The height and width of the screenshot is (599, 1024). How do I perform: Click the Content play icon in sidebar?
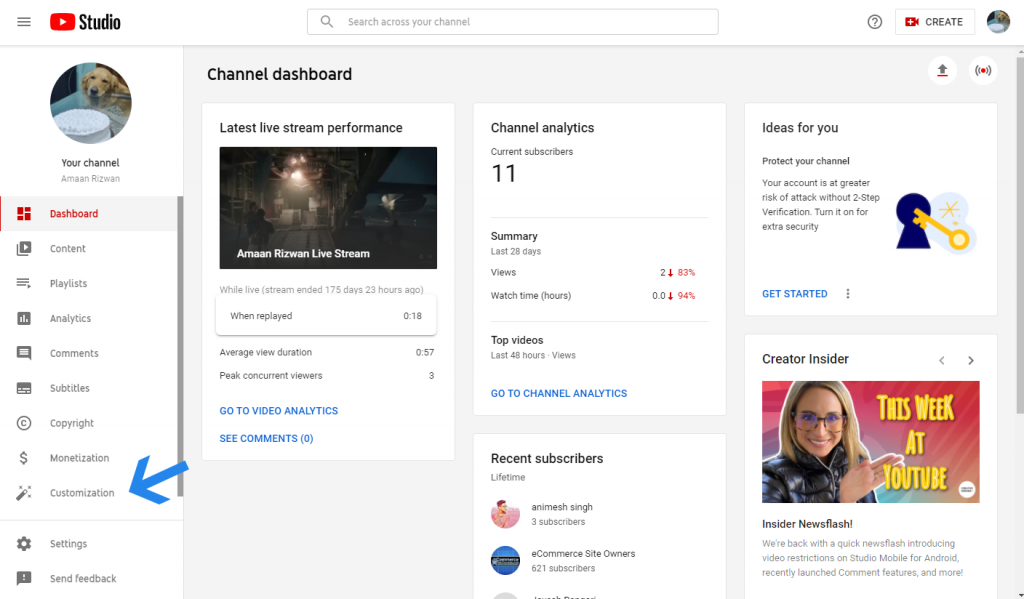point(24,248)
